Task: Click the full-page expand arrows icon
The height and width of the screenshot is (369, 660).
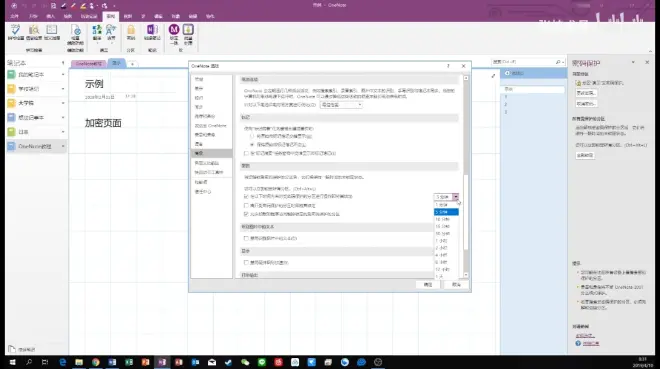Action: coord(493,76)
